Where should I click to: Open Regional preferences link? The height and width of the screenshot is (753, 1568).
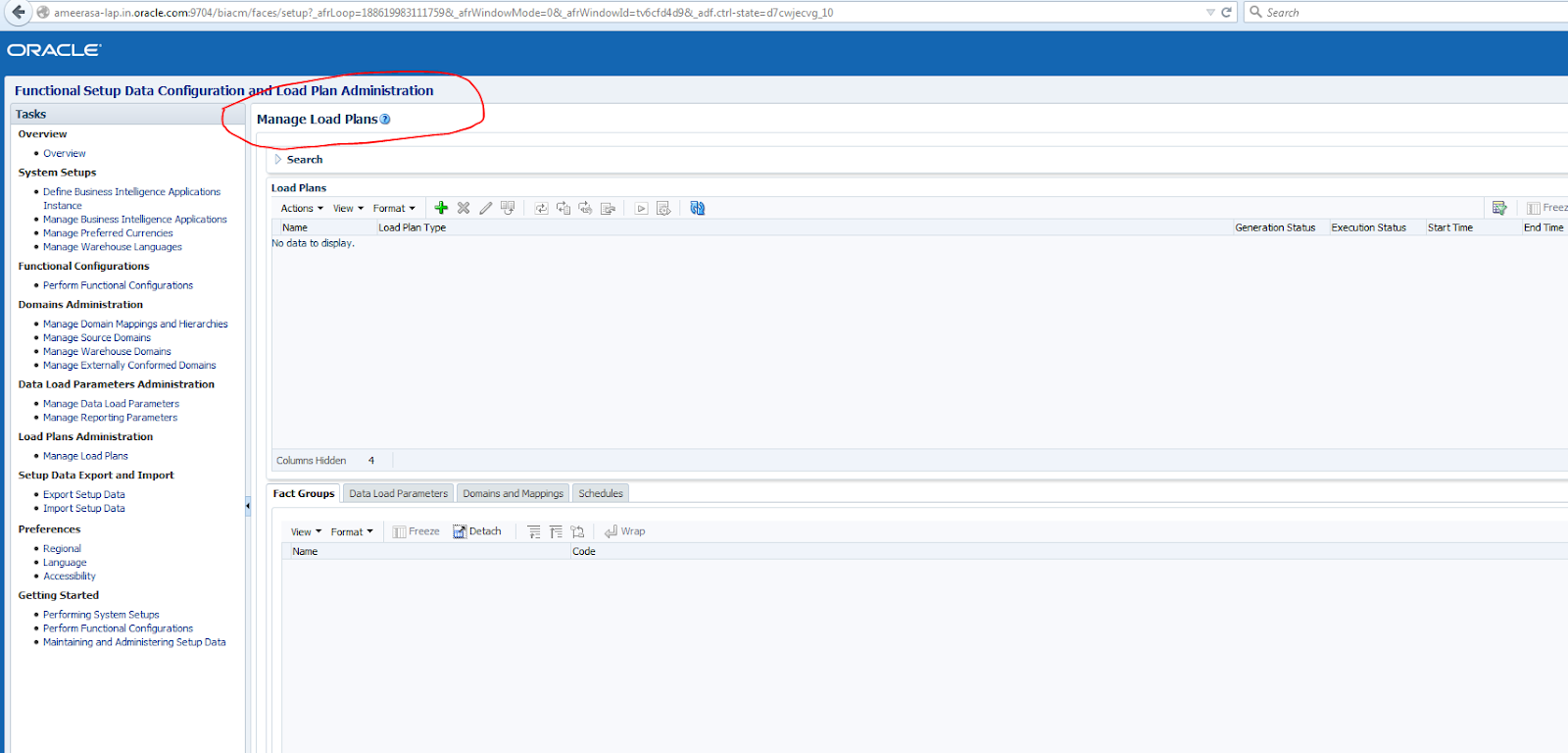[62, 549]
